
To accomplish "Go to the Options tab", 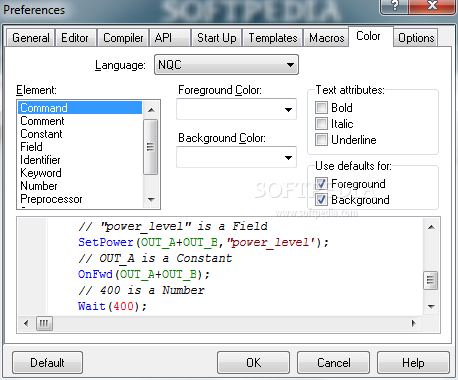I will [416, 38].
